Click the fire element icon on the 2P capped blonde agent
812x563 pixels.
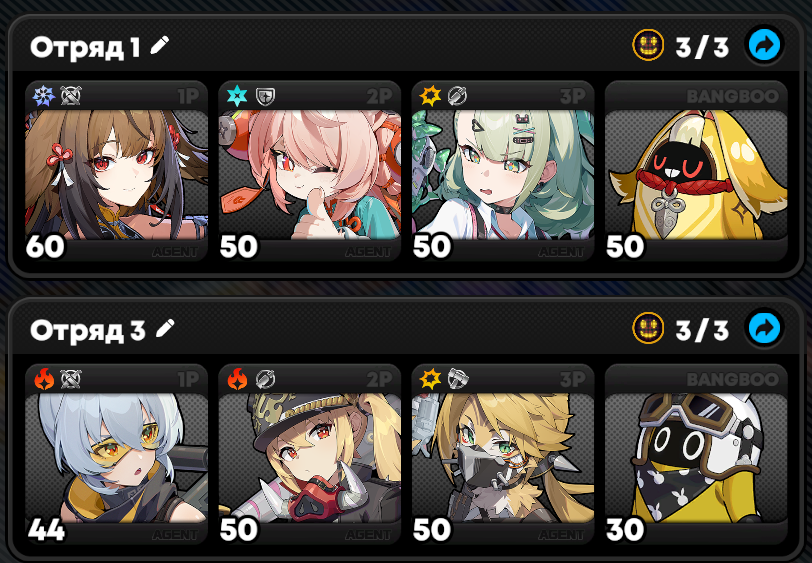pyautogui.click(x=237, y=379)
